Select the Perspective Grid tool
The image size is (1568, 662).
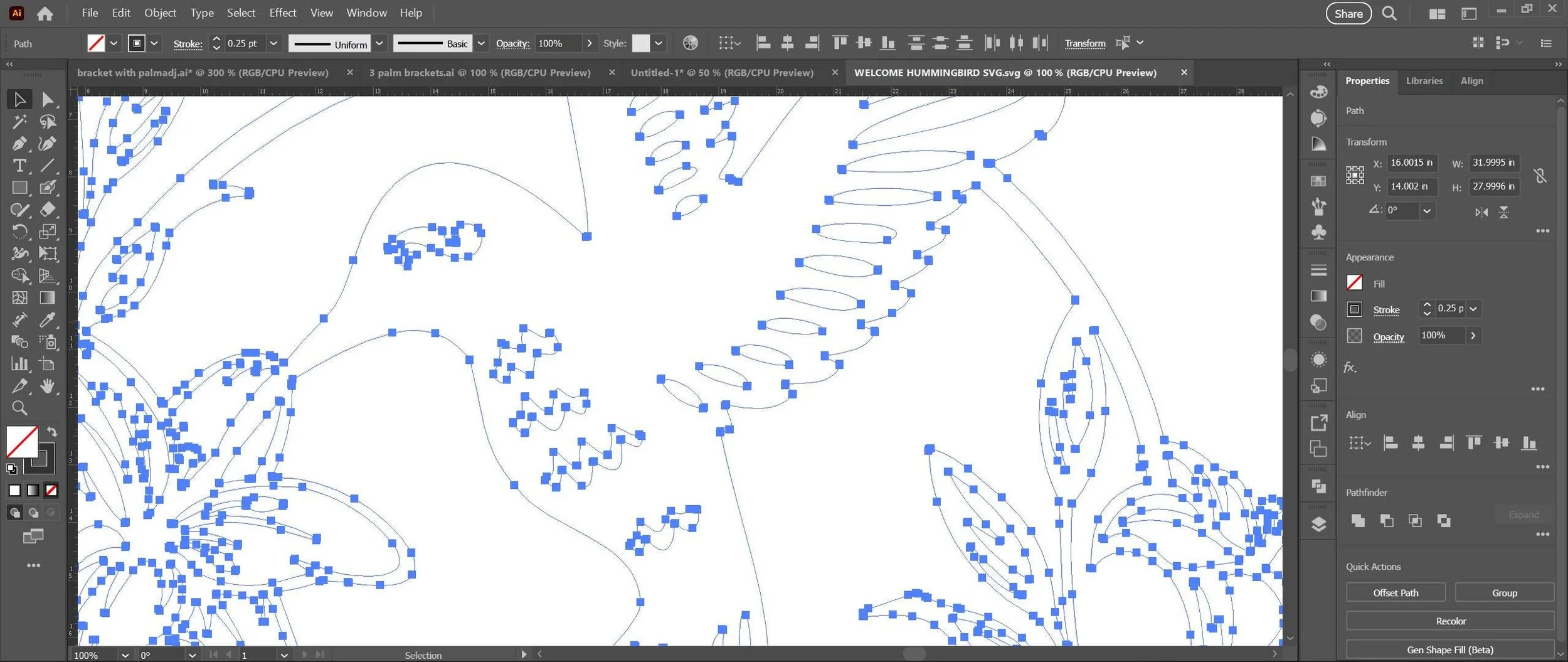(x=48, y=275)
